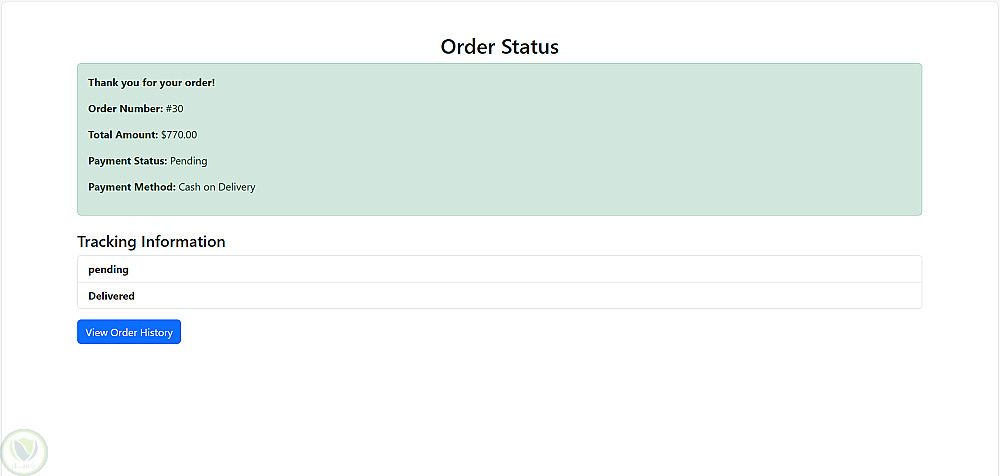Select the 'Payment Status:' label
This screenshot has width=1000, height=476.
(127, 160)
